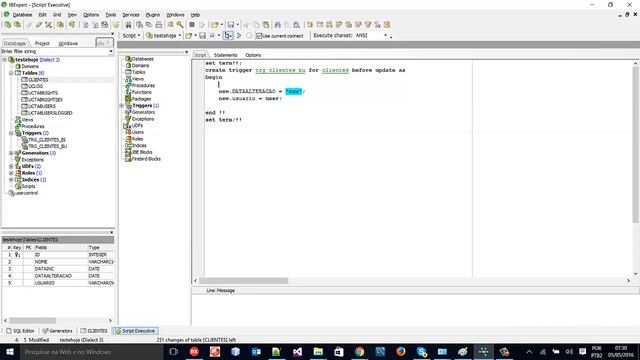Expand the Generators node
Screen dimensions: 640x360
[11, 153]
